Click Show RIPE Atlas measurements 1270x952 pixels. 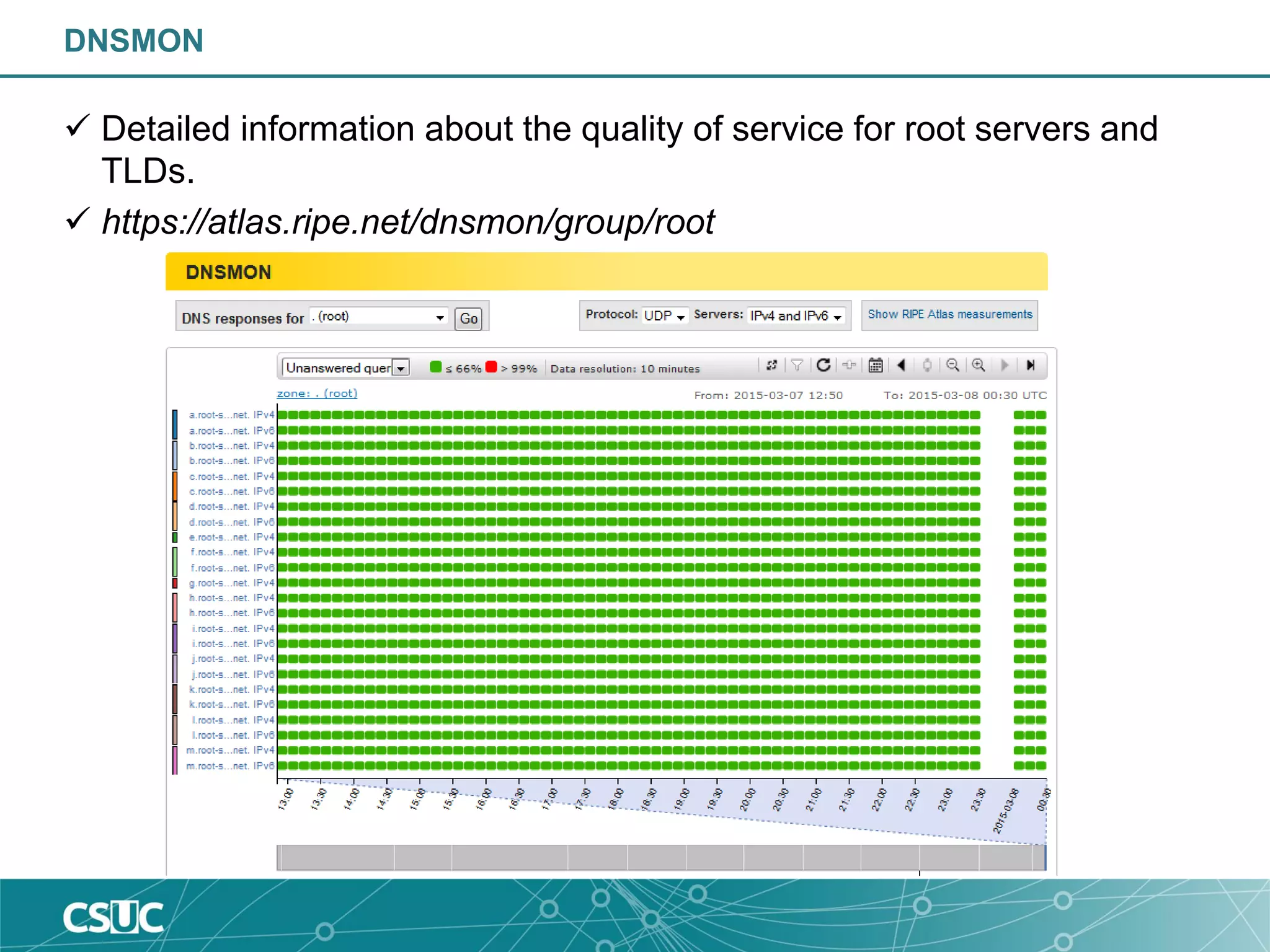(949, 315)
